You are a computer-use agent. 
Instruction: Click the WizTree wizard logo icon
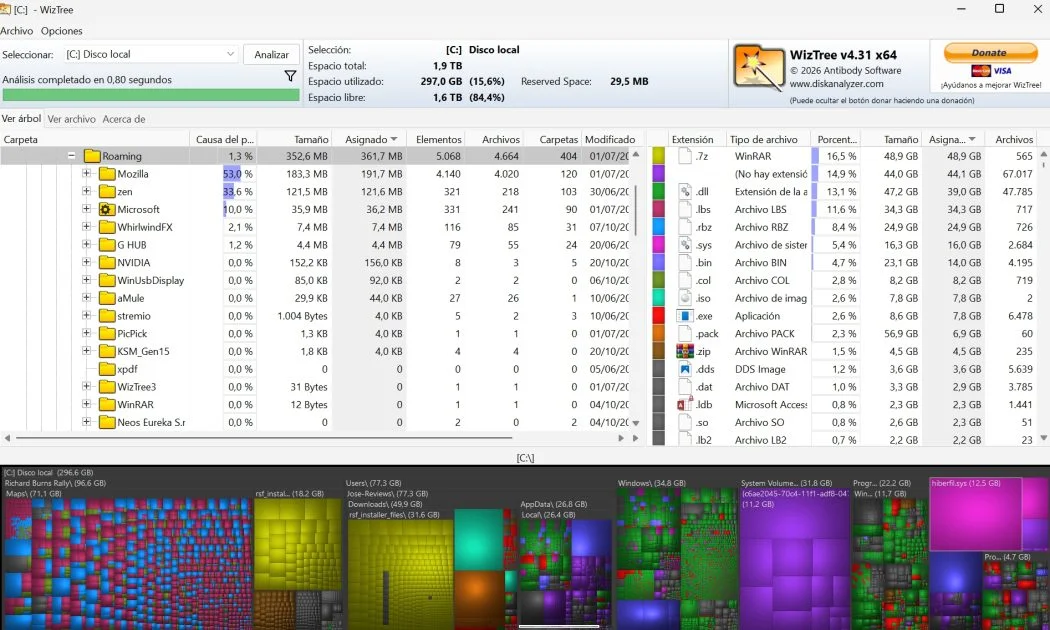[759, 68]
